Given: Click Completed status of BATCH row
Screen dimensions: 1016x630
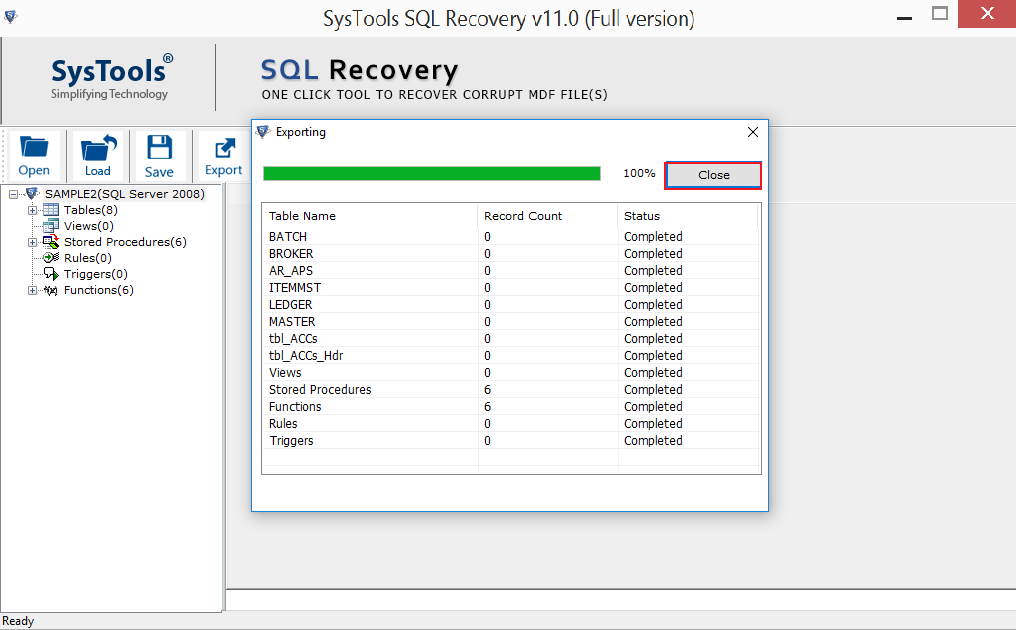Looking at the screenshot, I should click(653, 237).
